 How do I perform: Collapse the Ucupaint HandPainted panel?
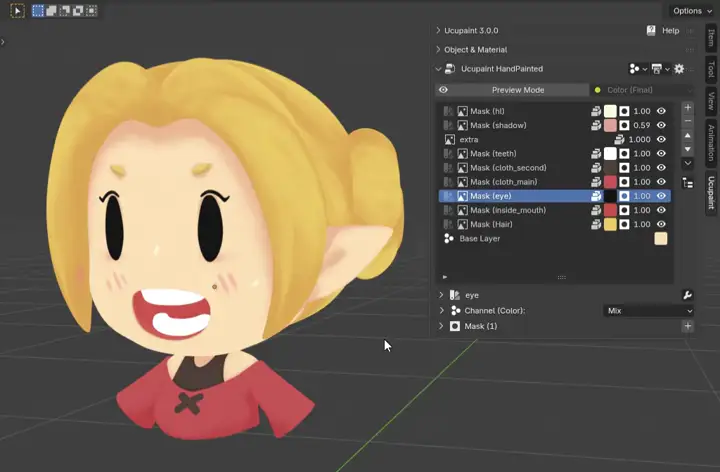point(438,69)
